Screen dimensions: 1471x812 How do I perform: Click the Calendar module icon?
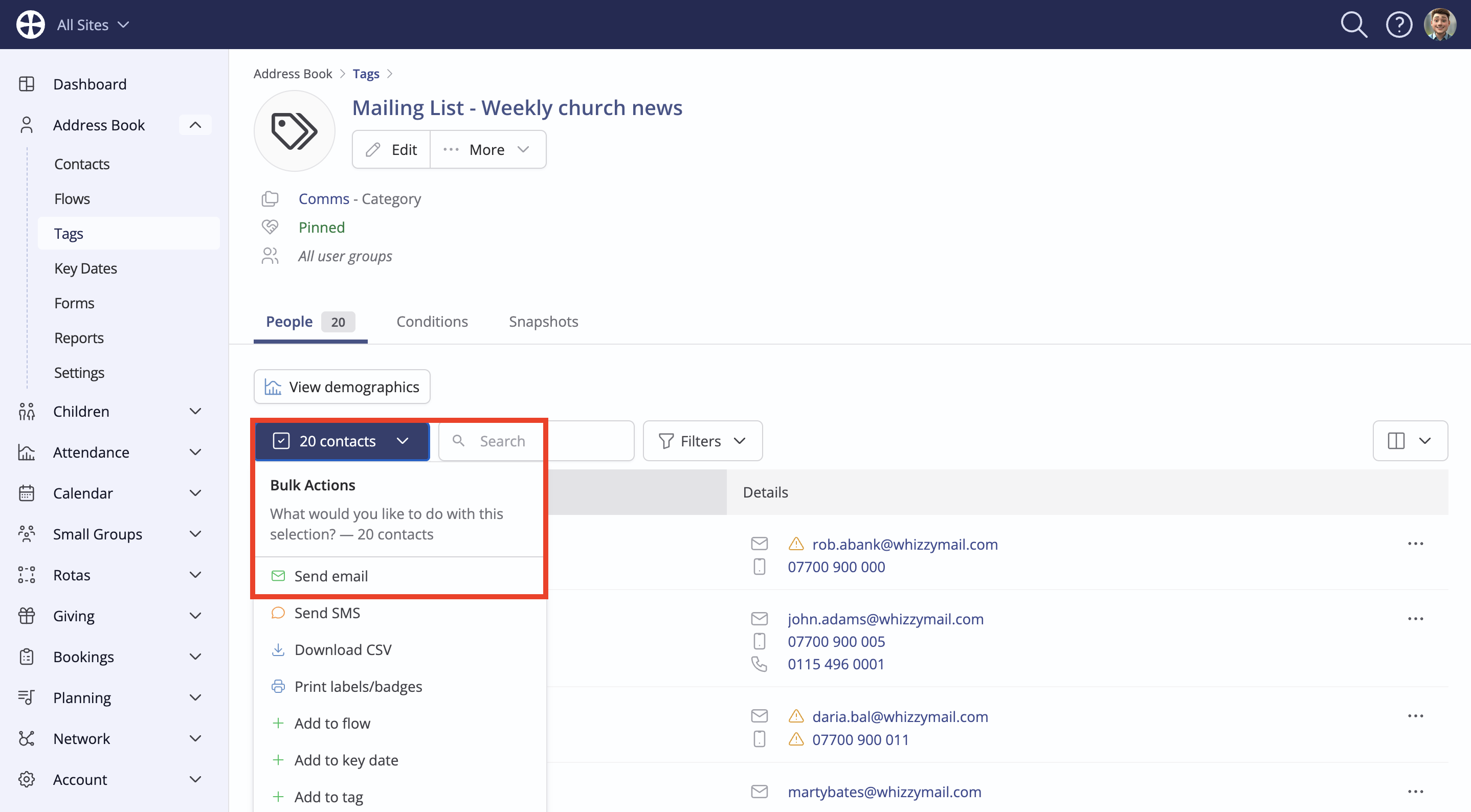tap(27, 493)
